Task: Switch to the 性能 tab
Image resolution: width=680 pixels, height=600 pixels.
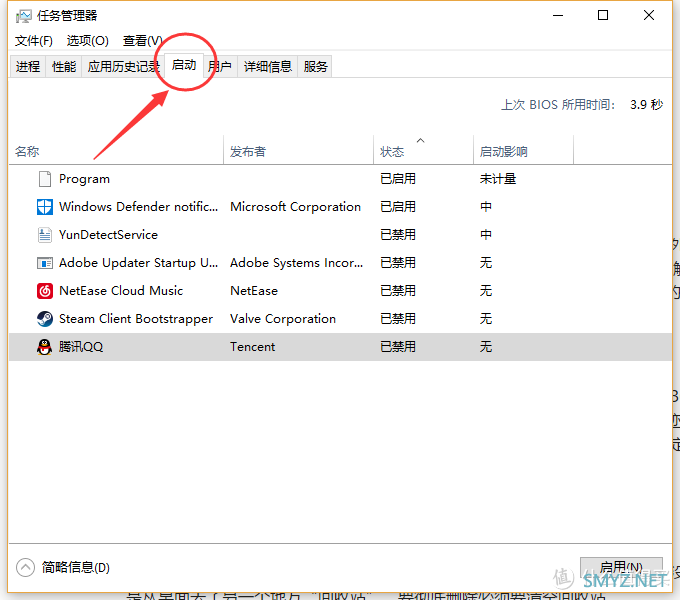Action: [64, 66]
